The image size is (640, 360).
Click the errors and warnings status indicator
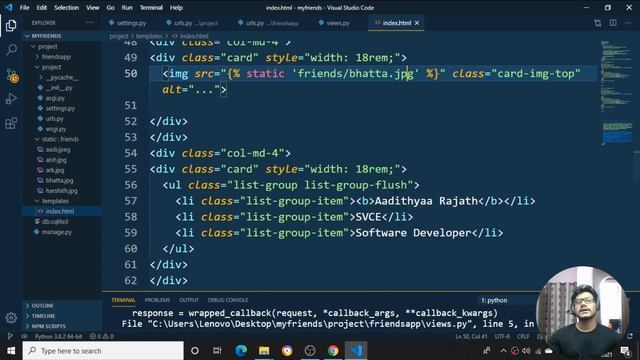[102, 336]
